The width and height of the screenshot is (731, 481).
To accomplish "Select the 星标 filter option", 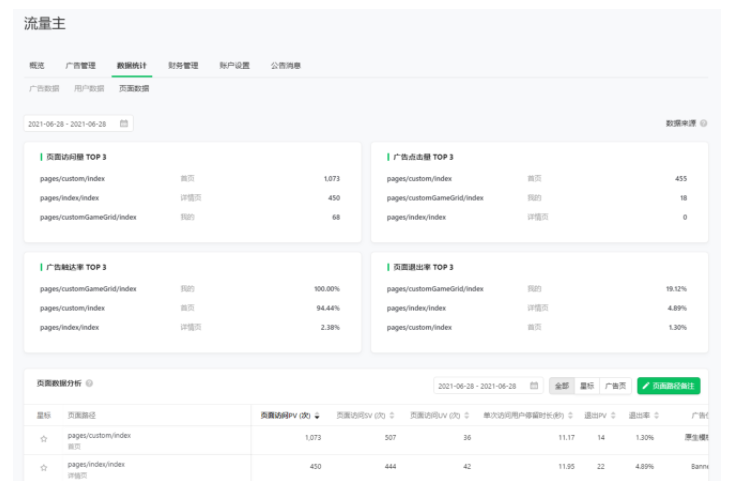I will click(x=586, y=386).
